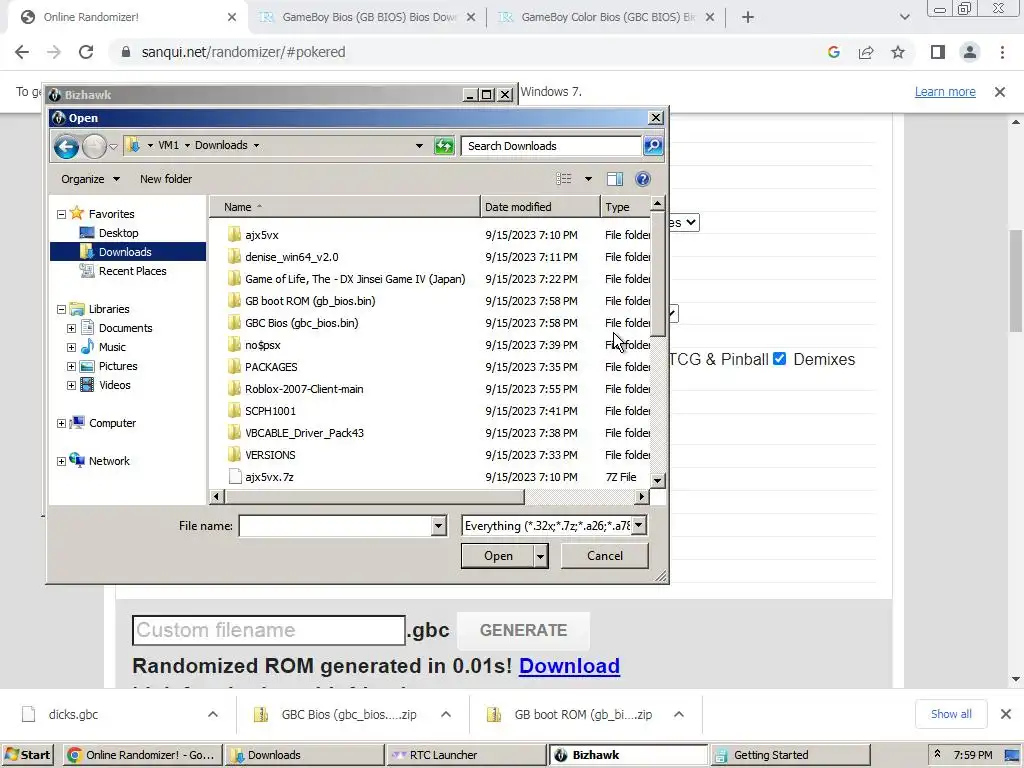
Task: Click the change view icon in the dialog toolbar
Action: 564,179
